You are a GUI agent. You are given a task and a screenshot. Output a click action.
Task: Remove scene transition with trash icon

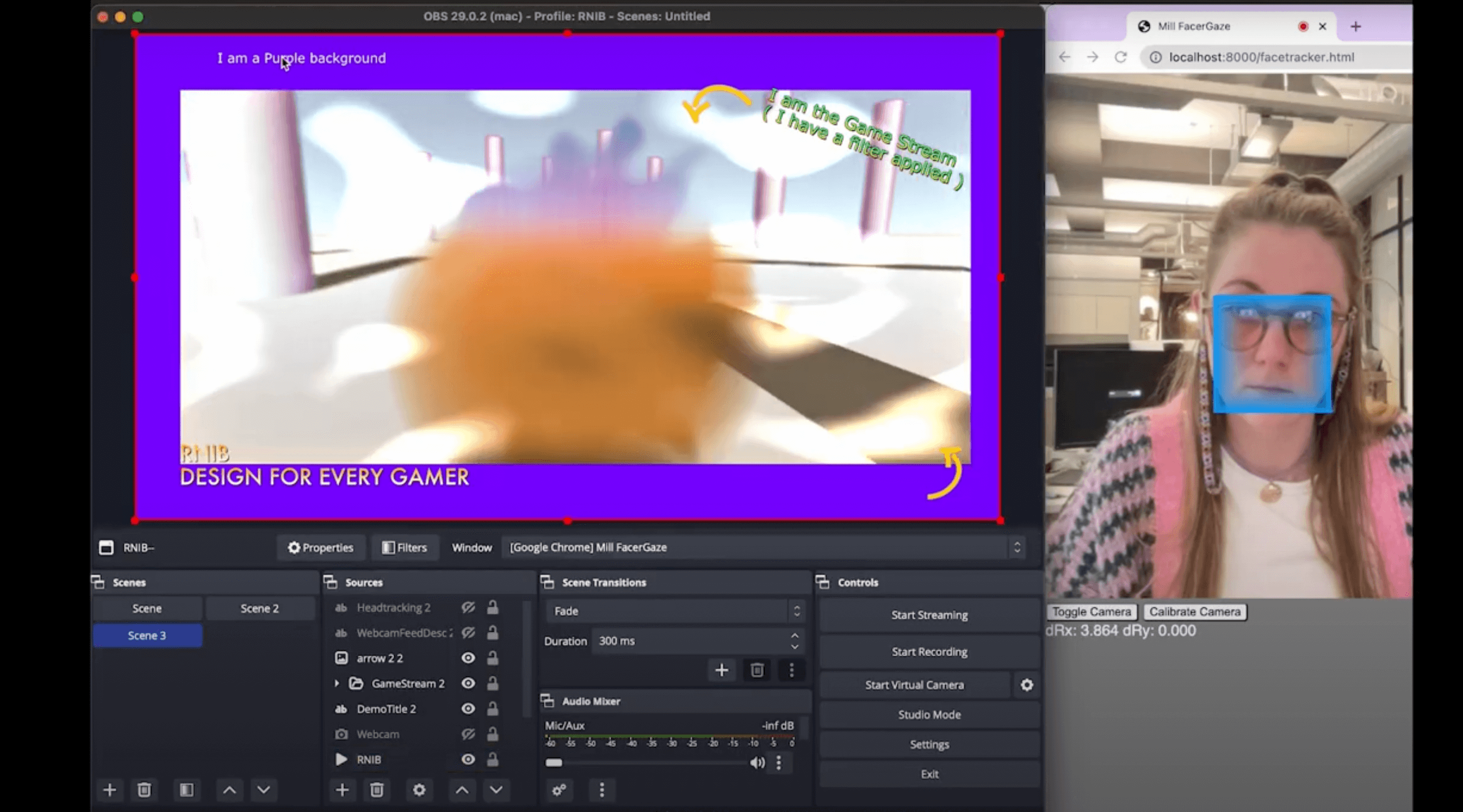tap(757, 670)
